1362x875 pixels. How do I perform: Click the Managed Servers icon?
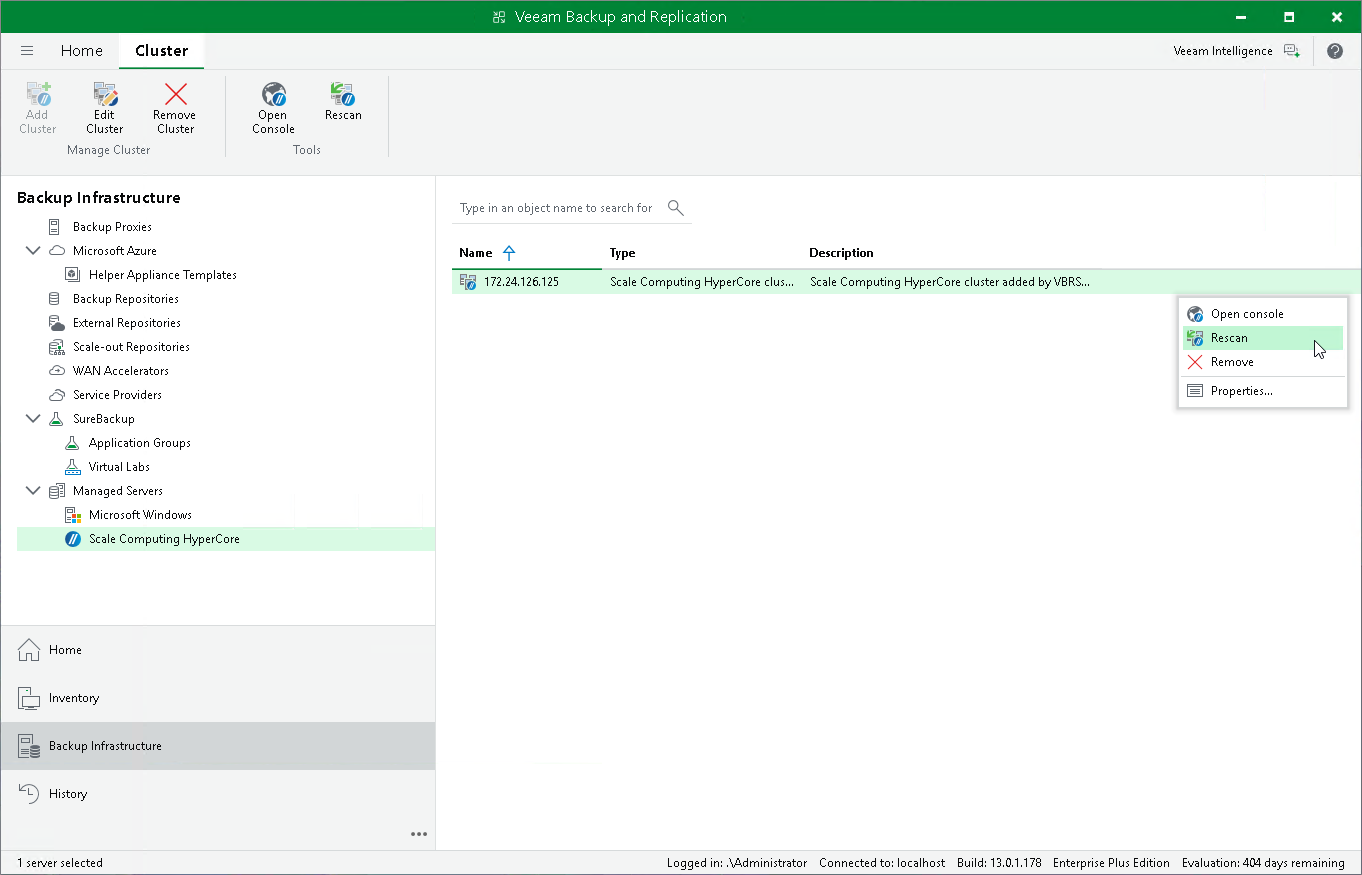[x=56, y=491]
